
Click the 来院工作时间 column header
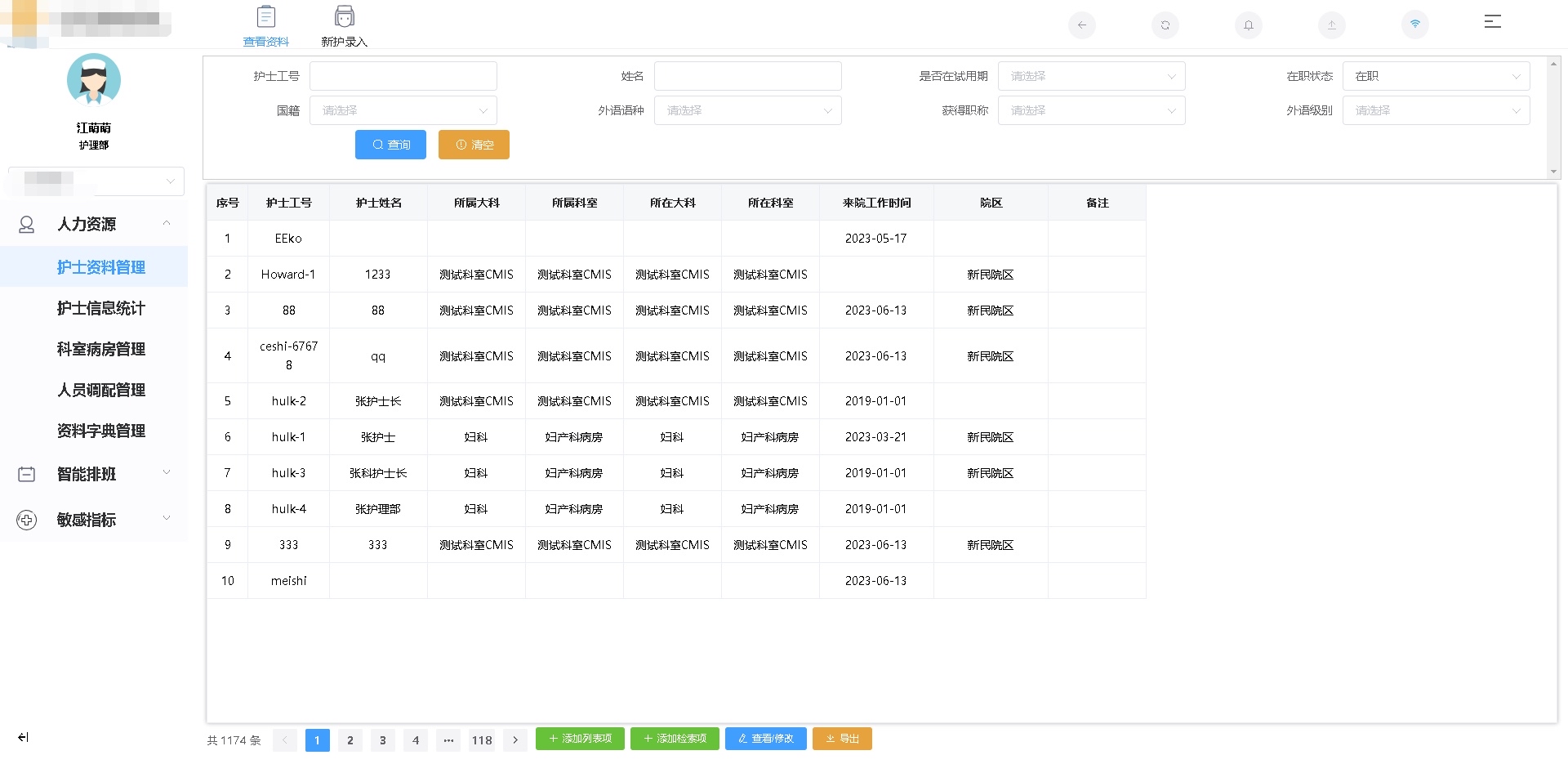(x=877, y=203)
